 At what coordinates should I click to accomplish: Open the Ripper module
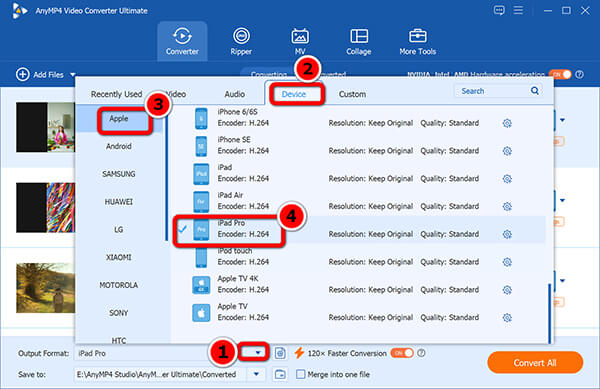coord(241,41)
